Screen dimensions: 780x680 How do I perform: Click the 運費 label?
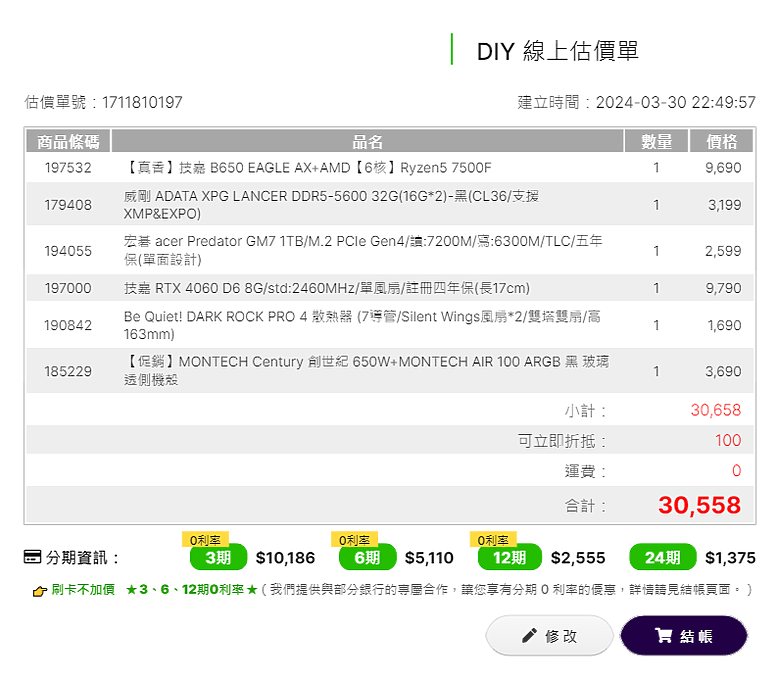coord(585,471)
